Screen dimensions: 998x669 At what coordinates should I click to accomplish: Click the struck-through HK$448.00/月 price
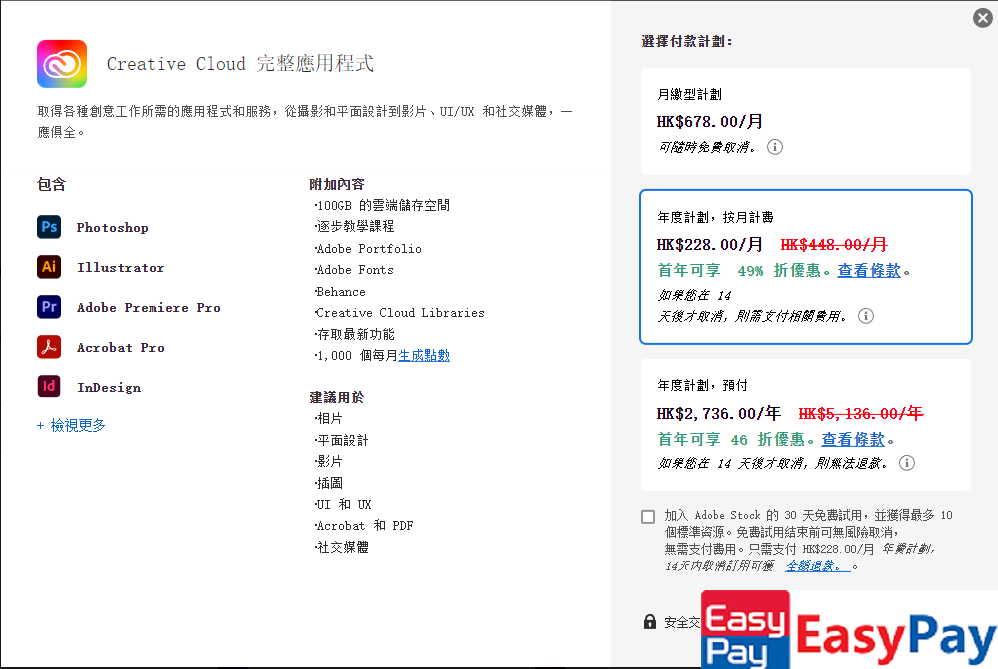(x=834, y=244)
